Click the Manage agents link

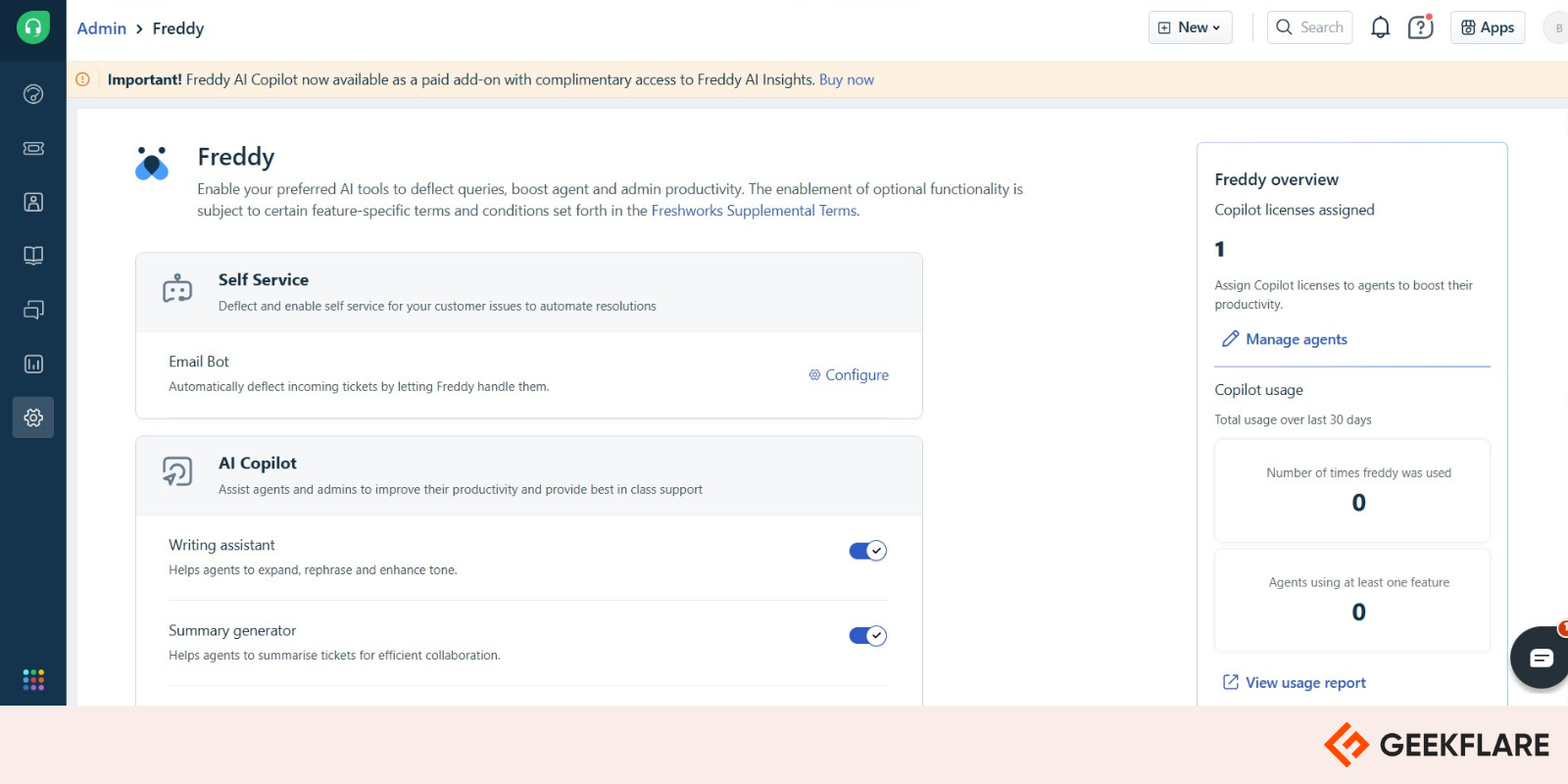tap(1297, 339)
